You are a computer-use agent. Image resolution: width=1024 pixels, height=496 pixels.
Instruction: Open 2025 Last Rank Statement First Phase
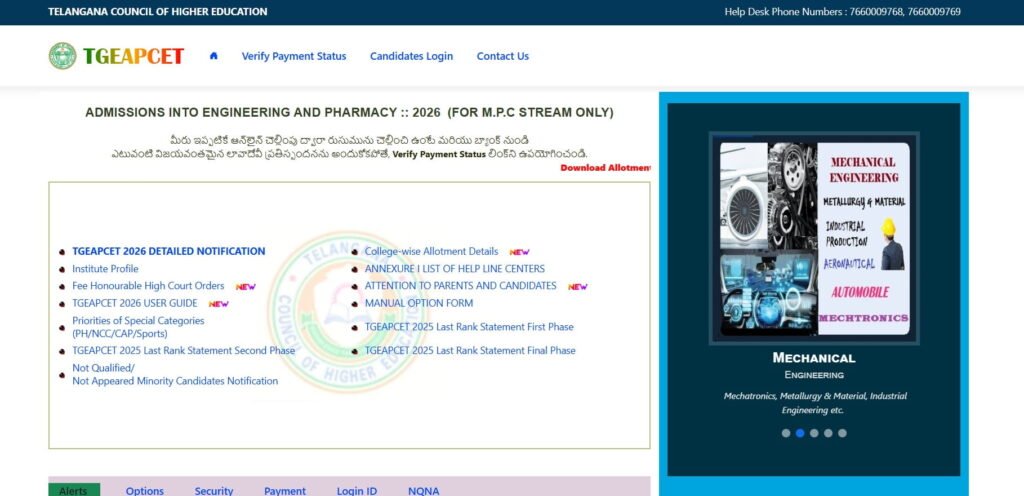tap(469, 327)
